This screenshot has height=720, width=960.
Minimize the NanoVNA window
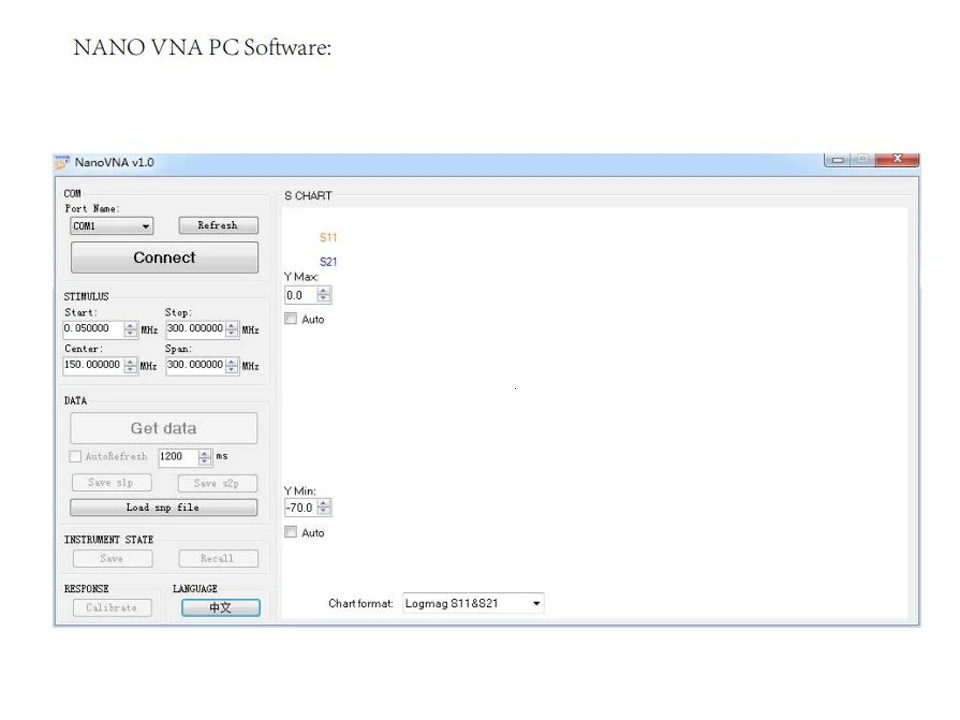[838, 160]
